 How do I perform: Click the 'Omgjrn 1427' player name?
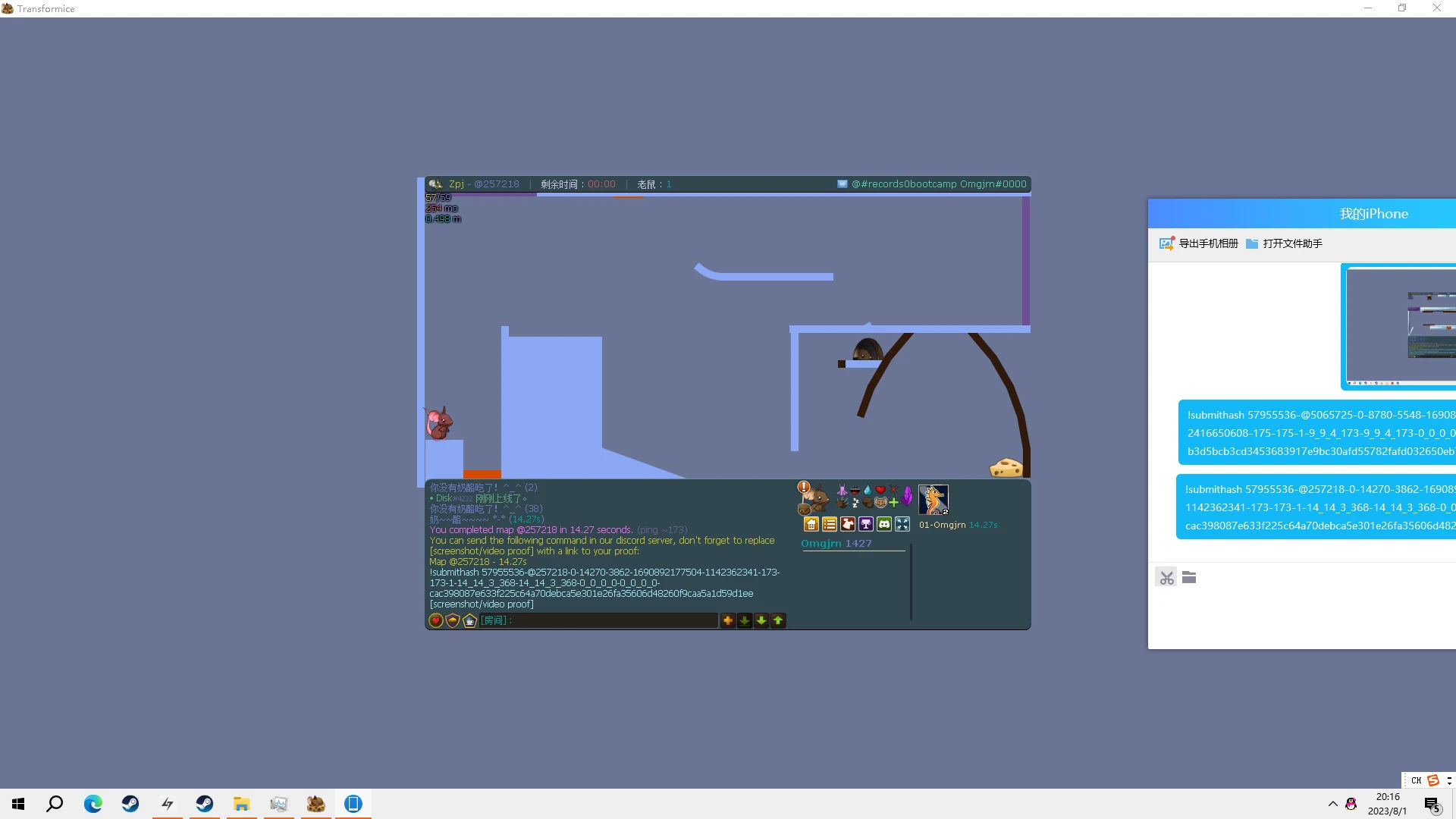836,544
